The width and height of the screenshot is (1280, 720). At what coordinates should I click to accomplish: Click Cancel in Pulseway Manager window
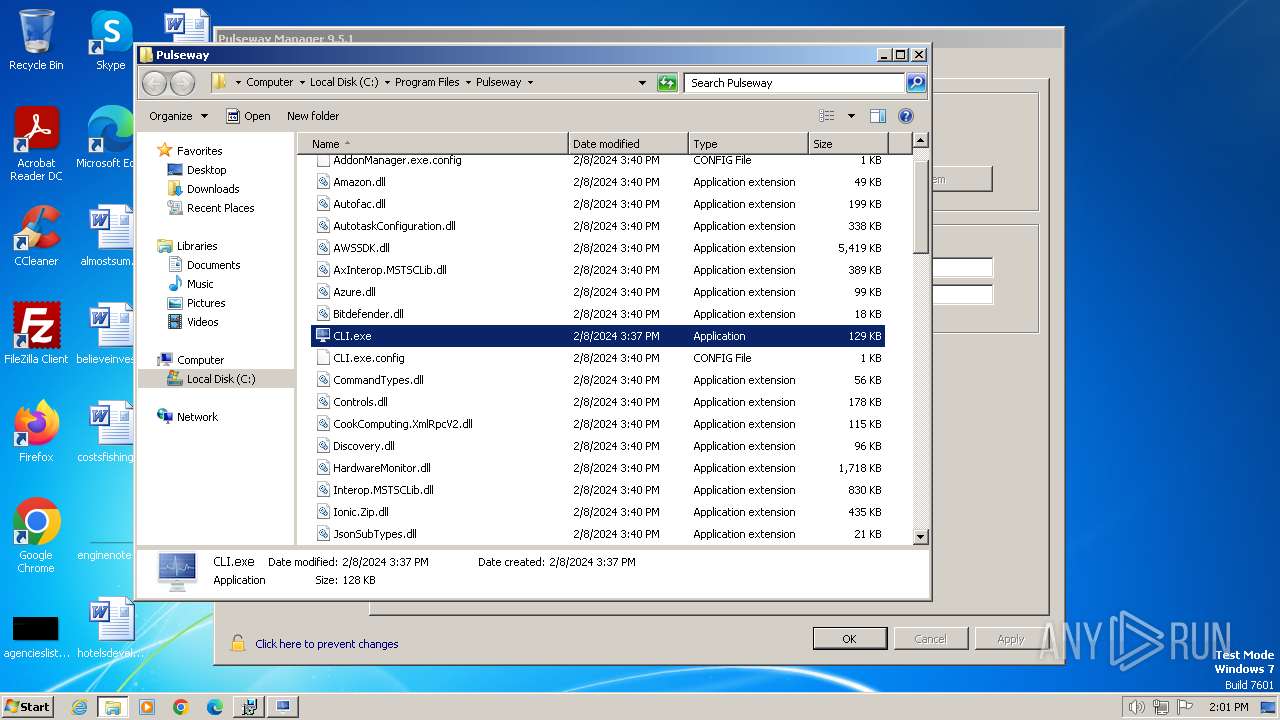[x=930, y=639]
